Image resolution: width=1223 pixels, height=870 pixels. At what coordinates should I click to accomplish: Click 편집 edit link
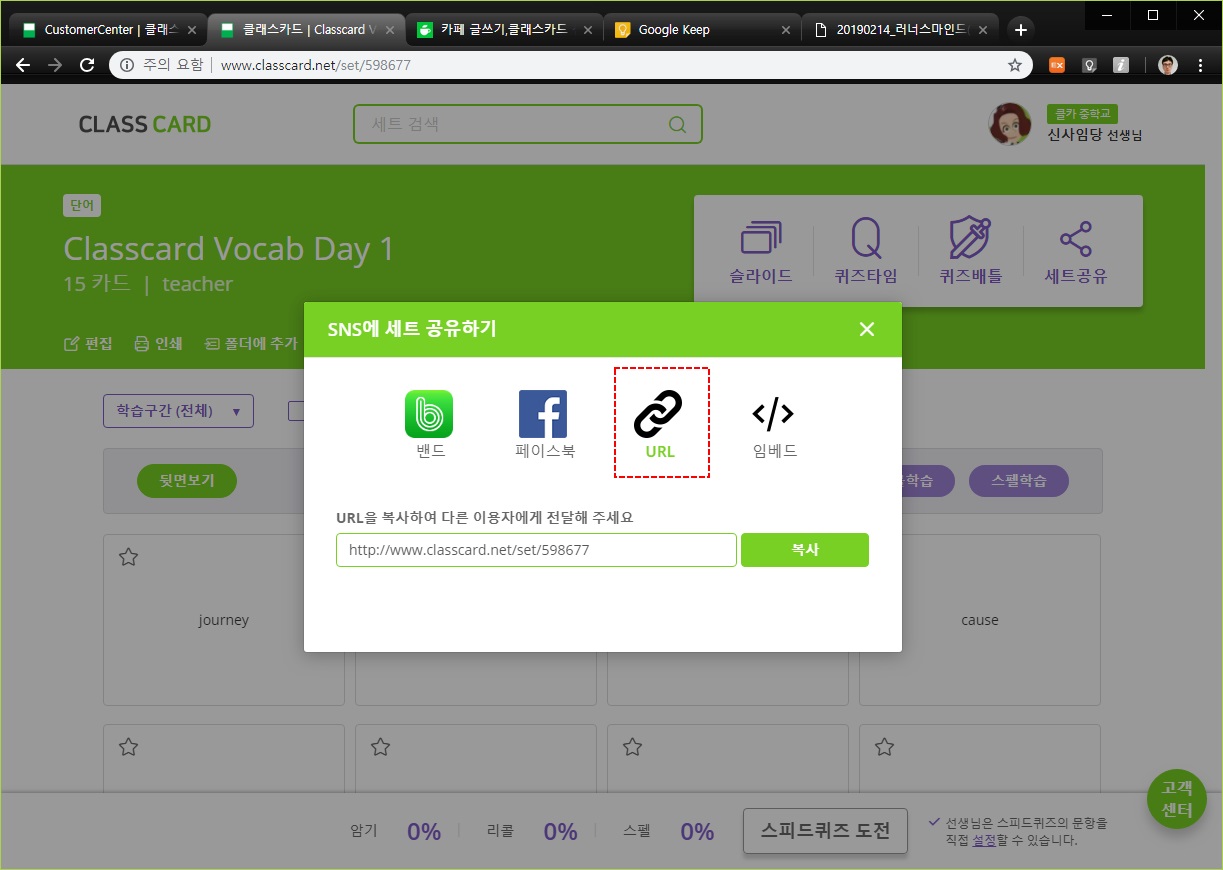[x=88, y=343]
